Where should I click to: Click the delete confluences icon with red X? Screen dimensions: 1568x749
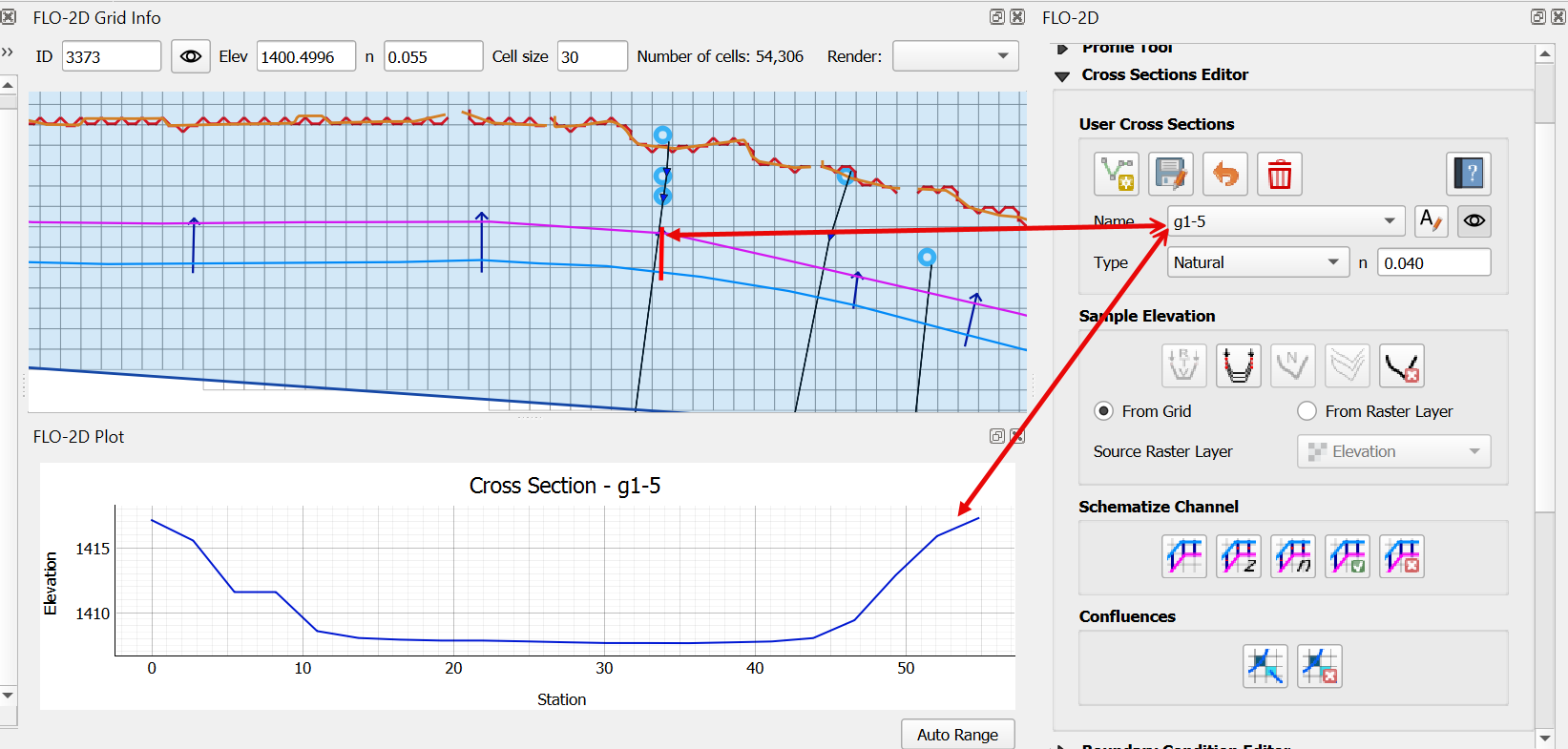(1320, 666)
